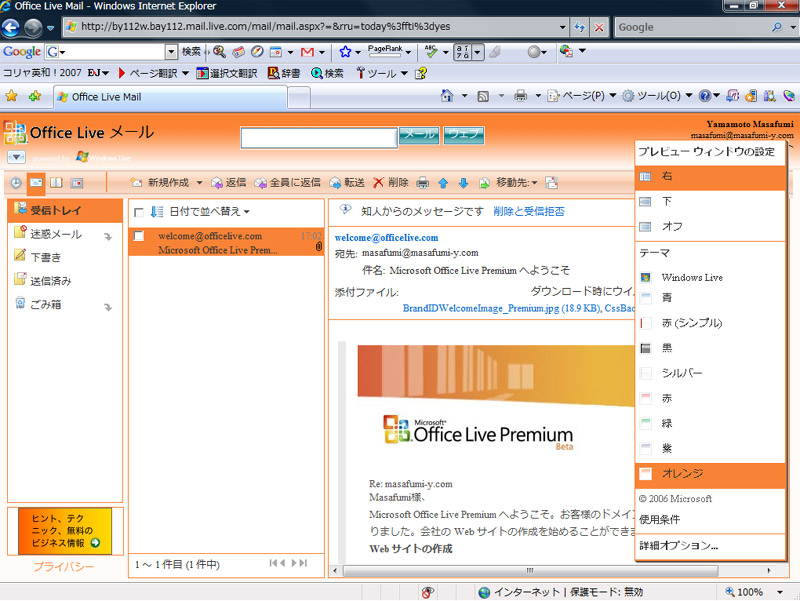
Task: Open the Google toolbar search box dropdown
Action: coord(171,52)
